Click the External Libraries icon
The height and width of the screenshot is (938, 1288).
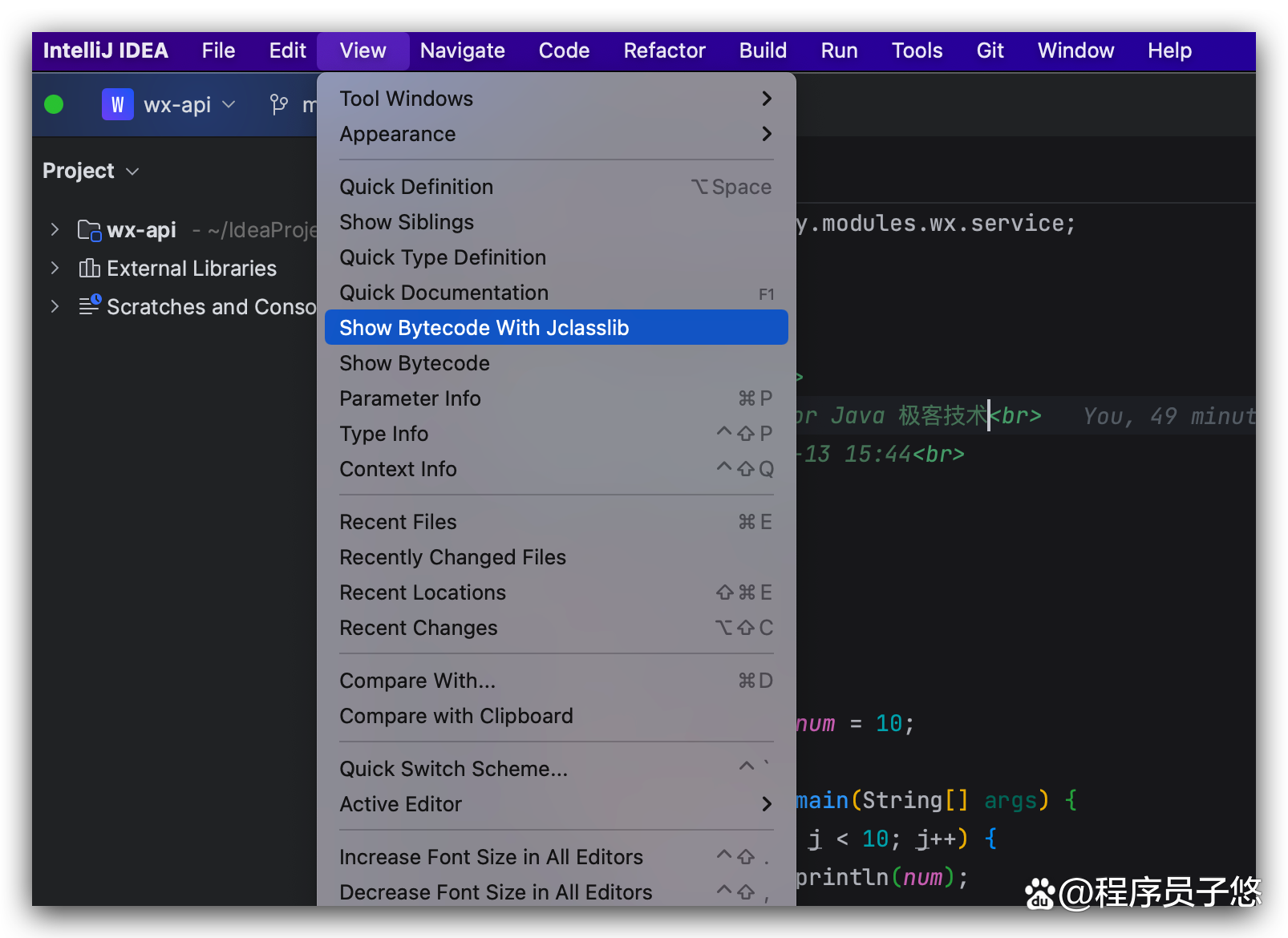pos(89,269)
